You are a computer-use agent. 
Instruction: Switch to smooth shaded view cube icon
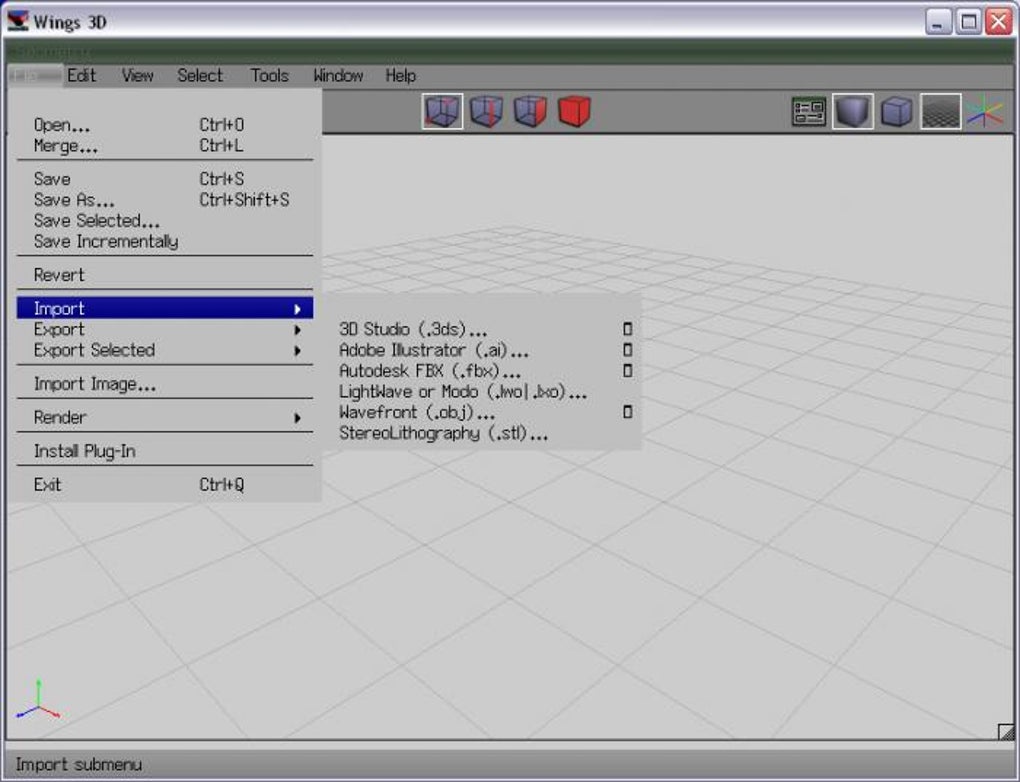click(853, 111)
